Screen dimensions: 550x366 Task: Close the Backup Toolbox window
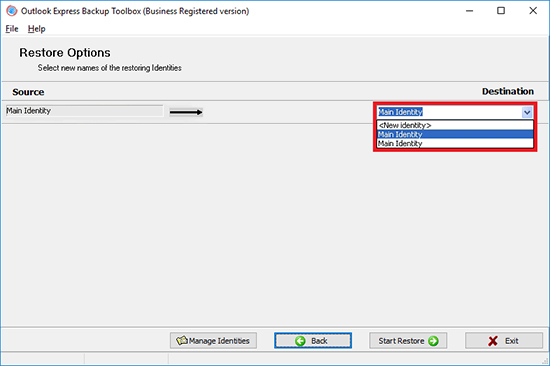point(533,11)
